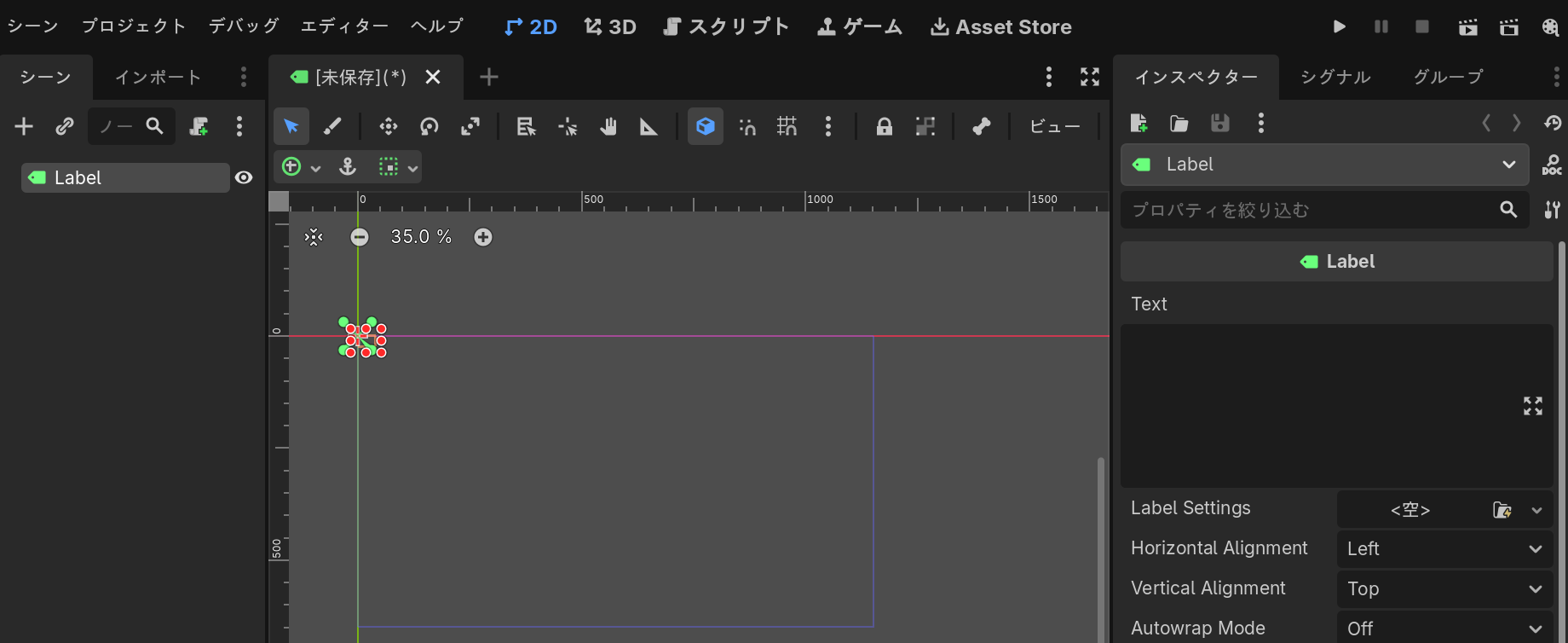Expand the container sizing options arrow
Viewport: 1568px width, 643px height.
click(x=413, y=167)
